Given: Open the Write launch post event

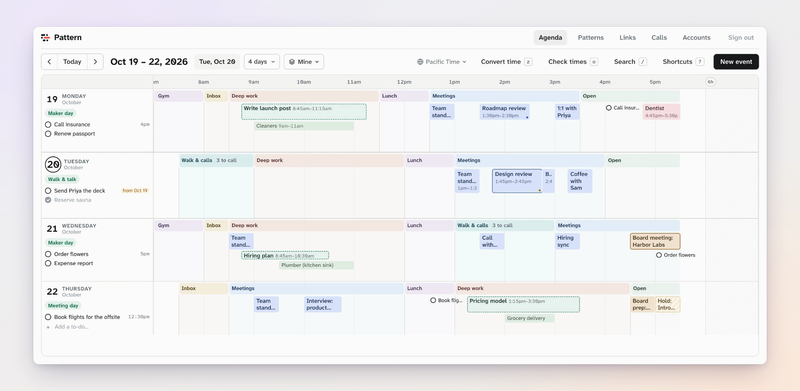Looking at the screenshot, I should pyautogui.click(x=304, y=112).
